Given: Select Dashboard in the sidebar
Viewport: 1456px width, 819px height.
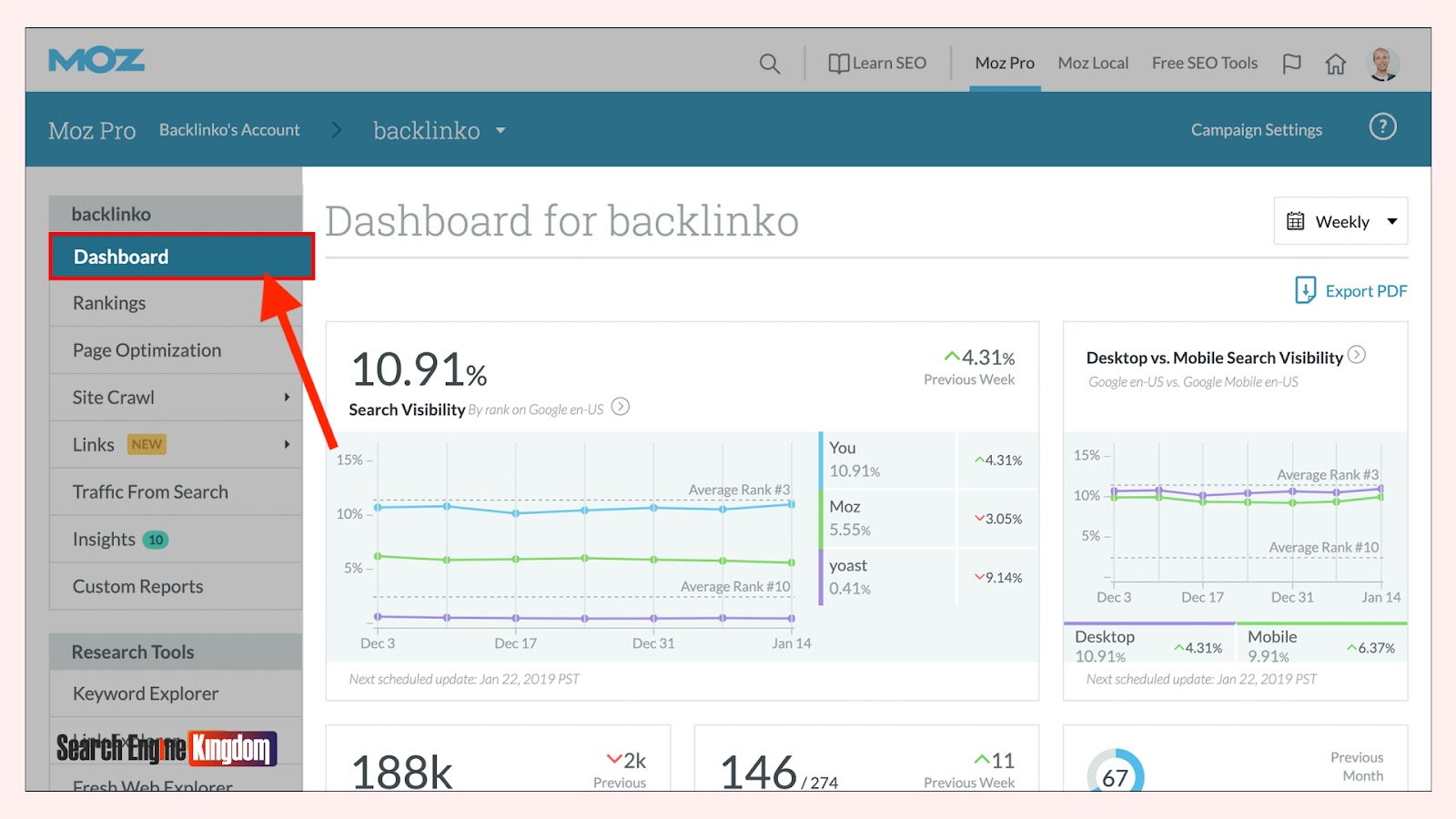Looking at the screenshot, I should (182, 257).
